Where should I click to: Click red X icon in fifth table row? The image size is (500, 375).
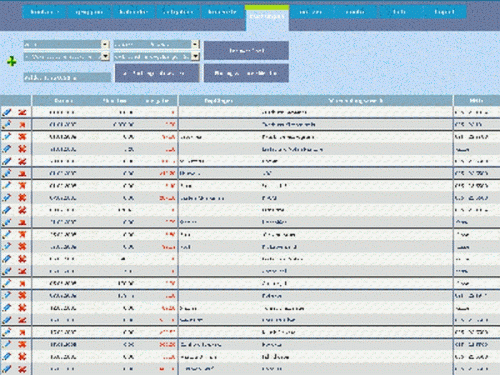point(22,161)
